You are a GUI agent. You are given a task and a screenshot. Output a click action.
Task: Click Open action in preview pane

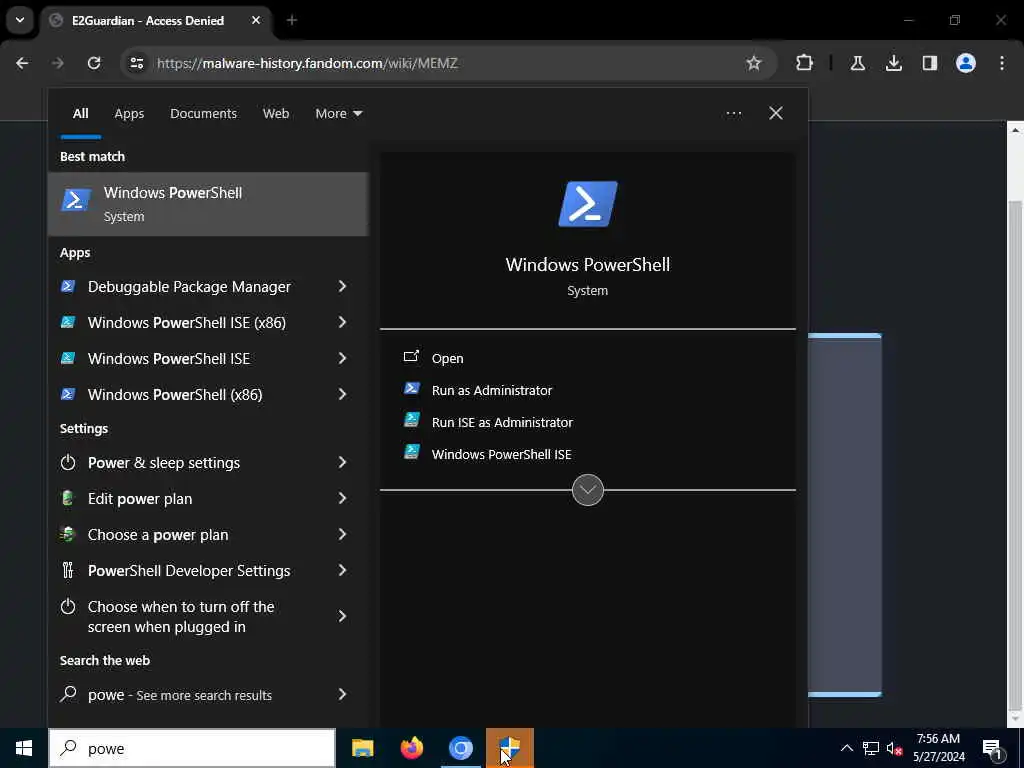point(447,358)
